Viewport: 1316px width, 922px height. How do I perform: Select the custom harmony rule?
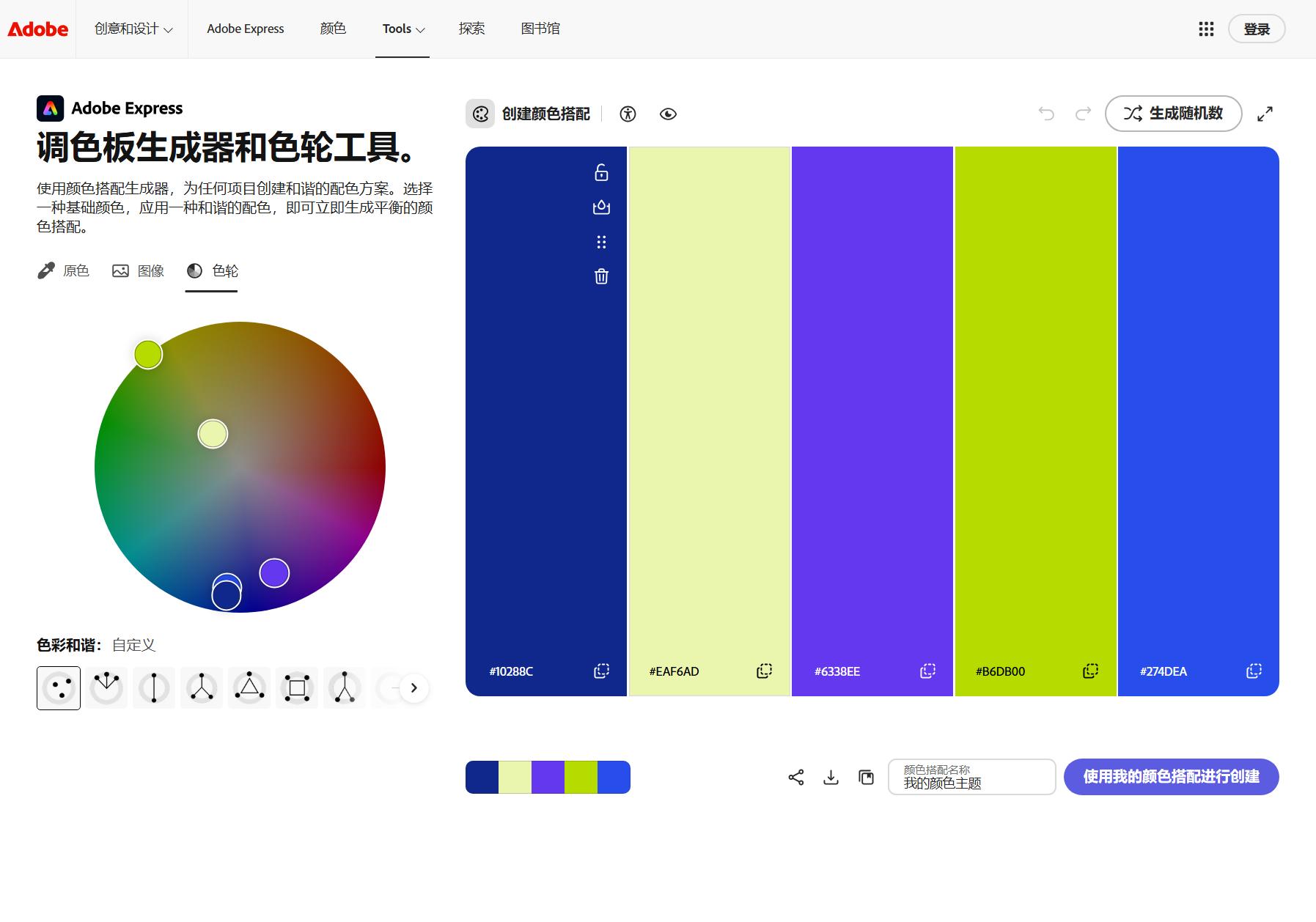(59, 688)
